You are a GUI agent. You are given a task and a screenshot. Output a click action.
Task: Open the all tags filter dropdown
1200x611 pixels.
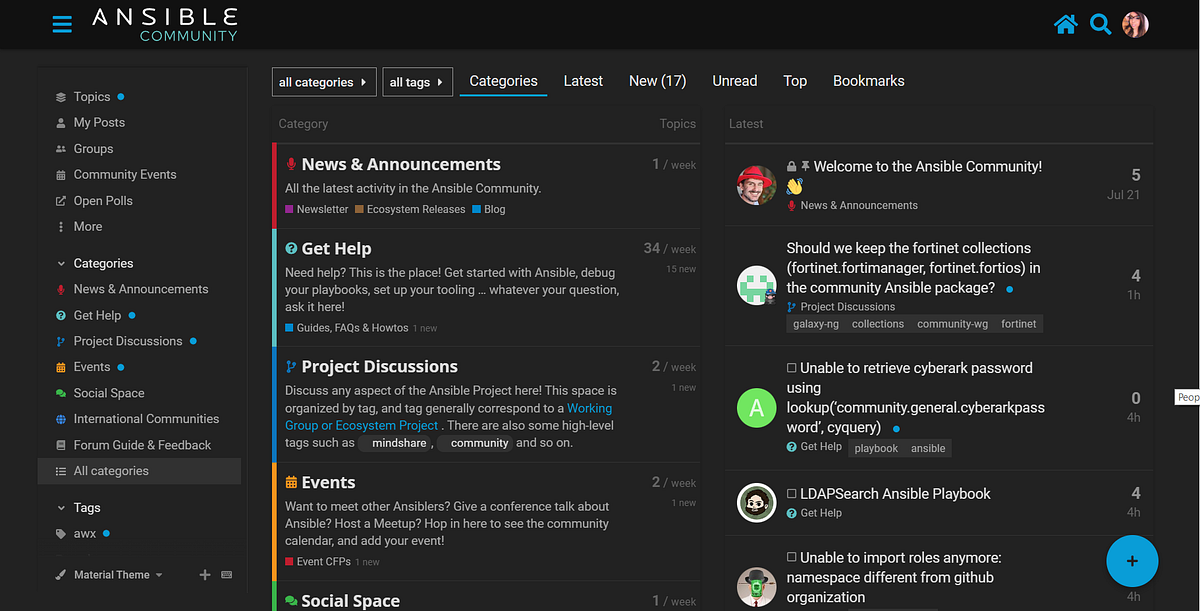pyautogui.click(x=417, y=81)
